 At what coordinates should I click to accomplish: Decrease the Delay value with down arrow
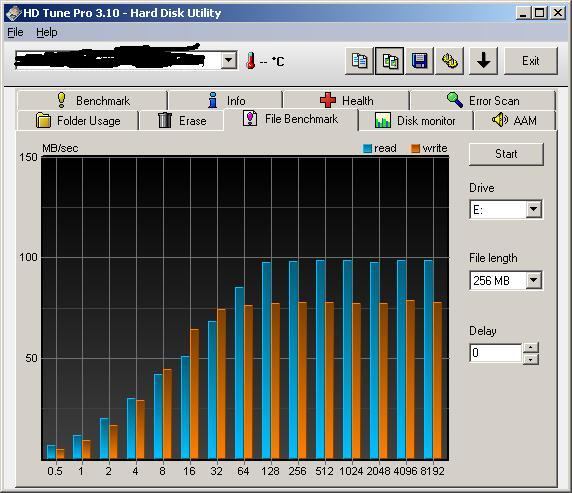point(531,359)
